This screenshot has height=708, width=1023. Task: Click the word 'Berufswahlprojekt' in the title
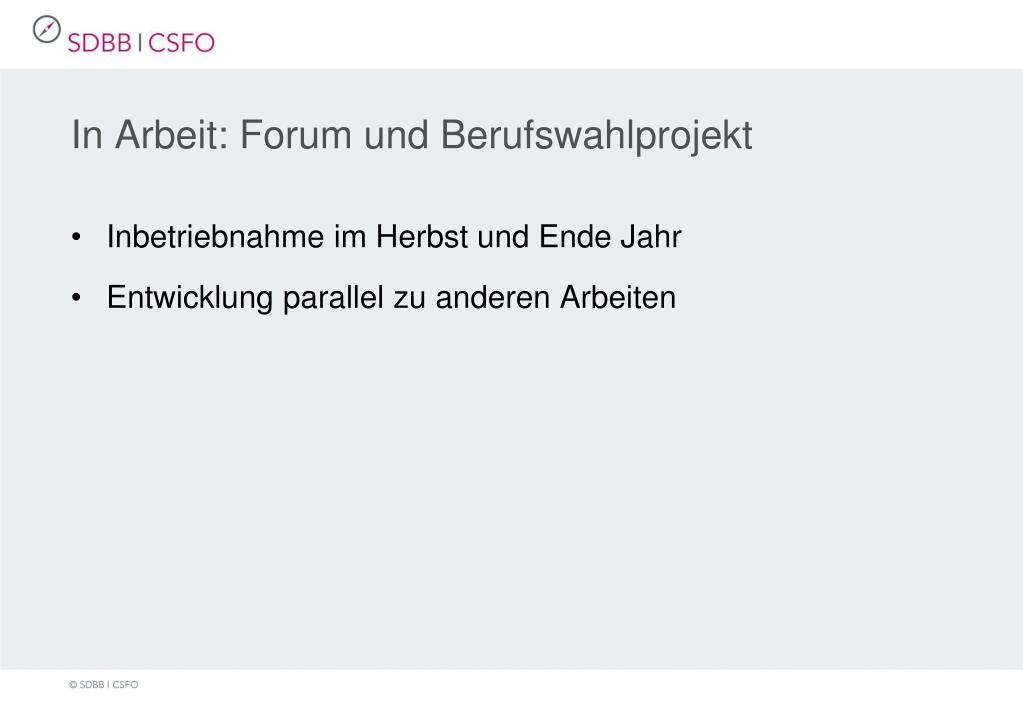click(x=596, y=136)
